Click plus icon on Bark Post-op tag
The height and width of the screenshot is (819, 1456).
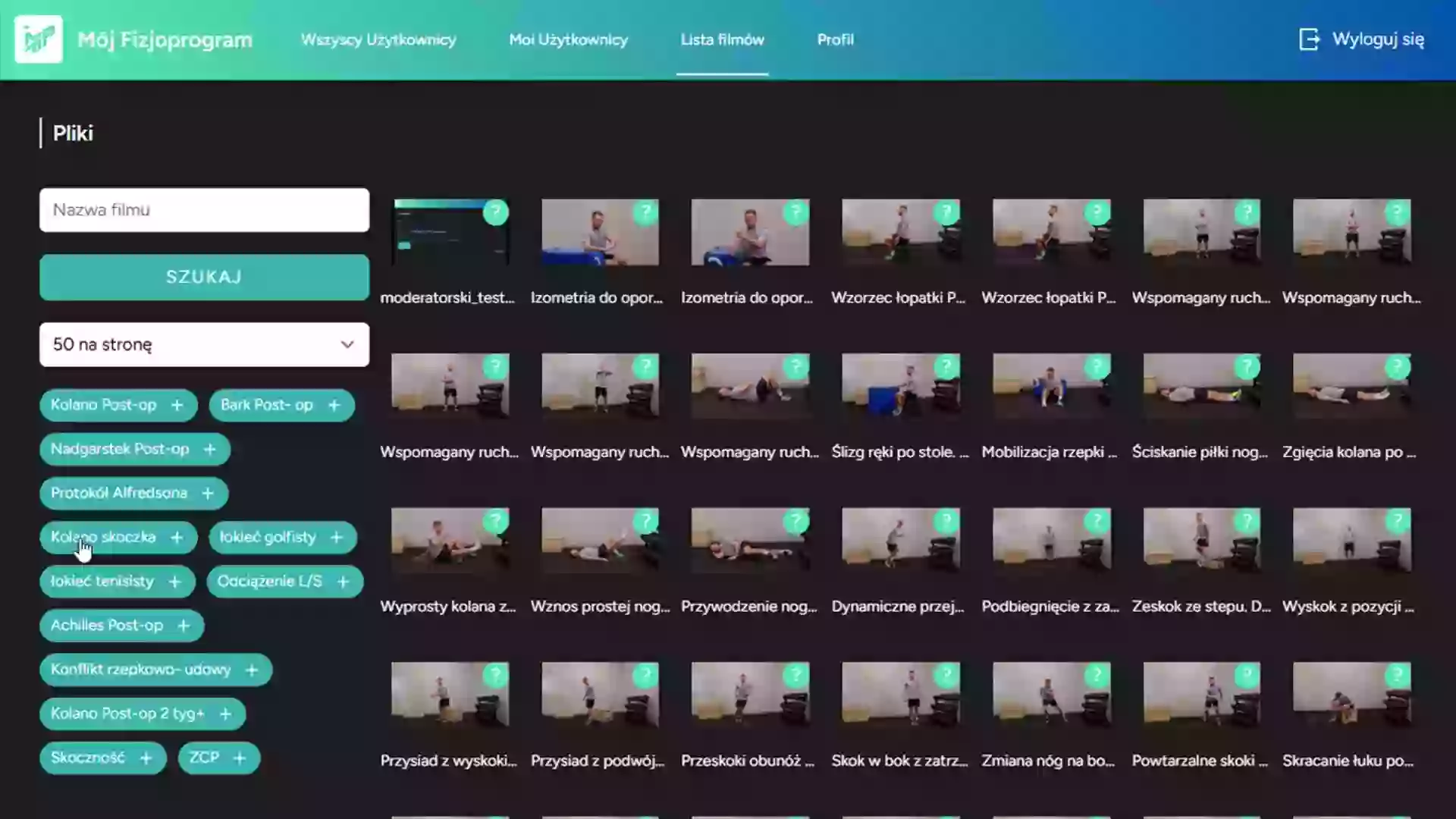click(x=334, y=405)
